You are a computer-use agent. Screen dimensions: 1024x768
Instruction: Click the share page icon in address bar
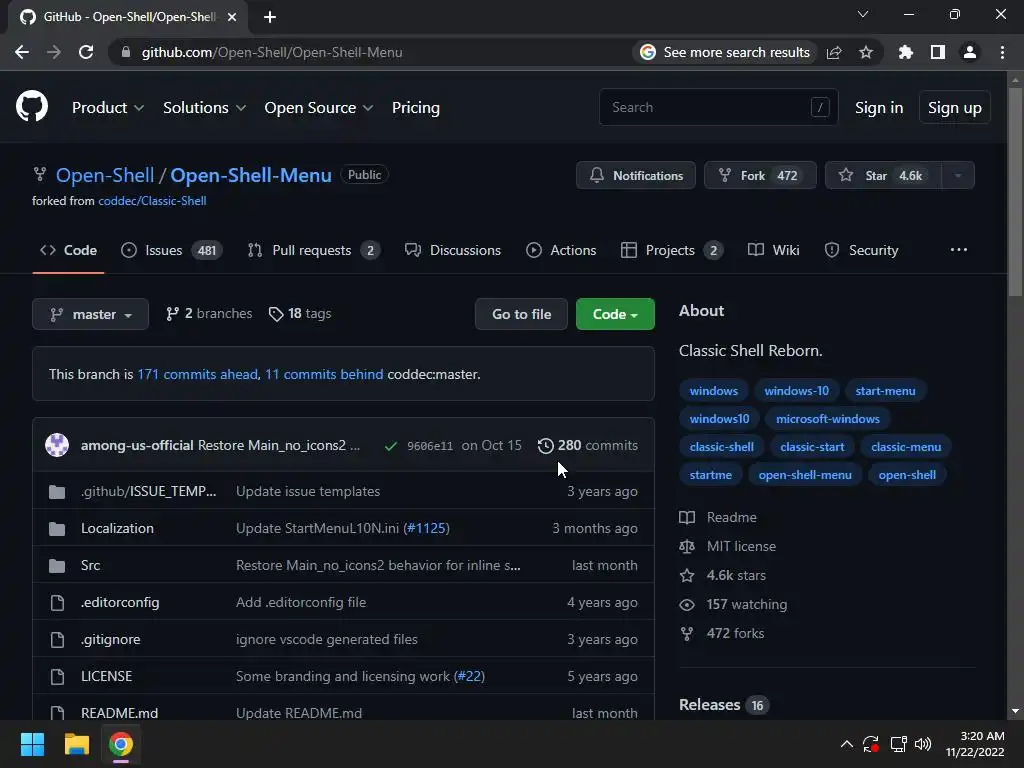tap(834, 52)
